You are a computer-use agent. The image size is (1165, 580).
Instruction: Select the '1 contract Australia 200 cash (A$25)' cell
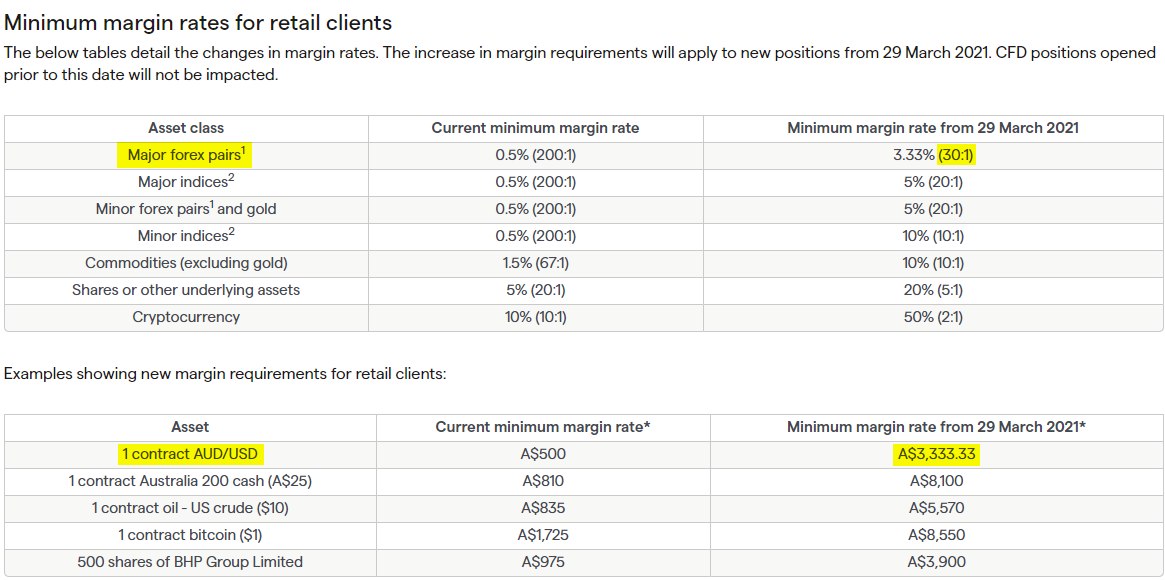coord(190,481)
